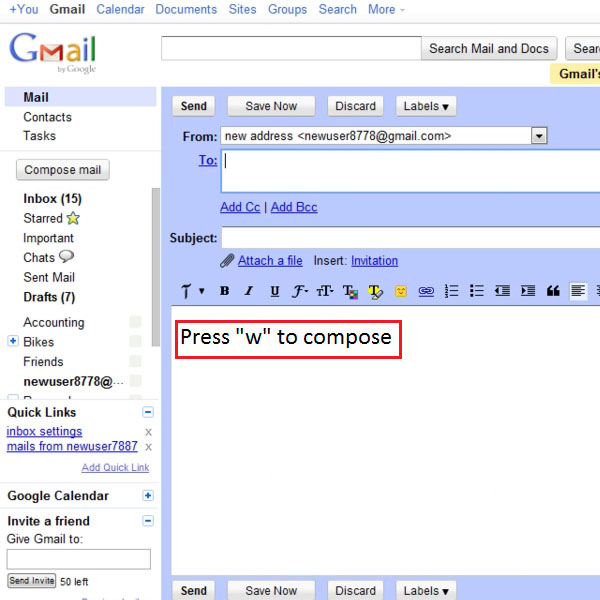The height and width of the screenshot is (600, 600).
Task: Click the paperclip attachment icon
Action: [227, 261]
